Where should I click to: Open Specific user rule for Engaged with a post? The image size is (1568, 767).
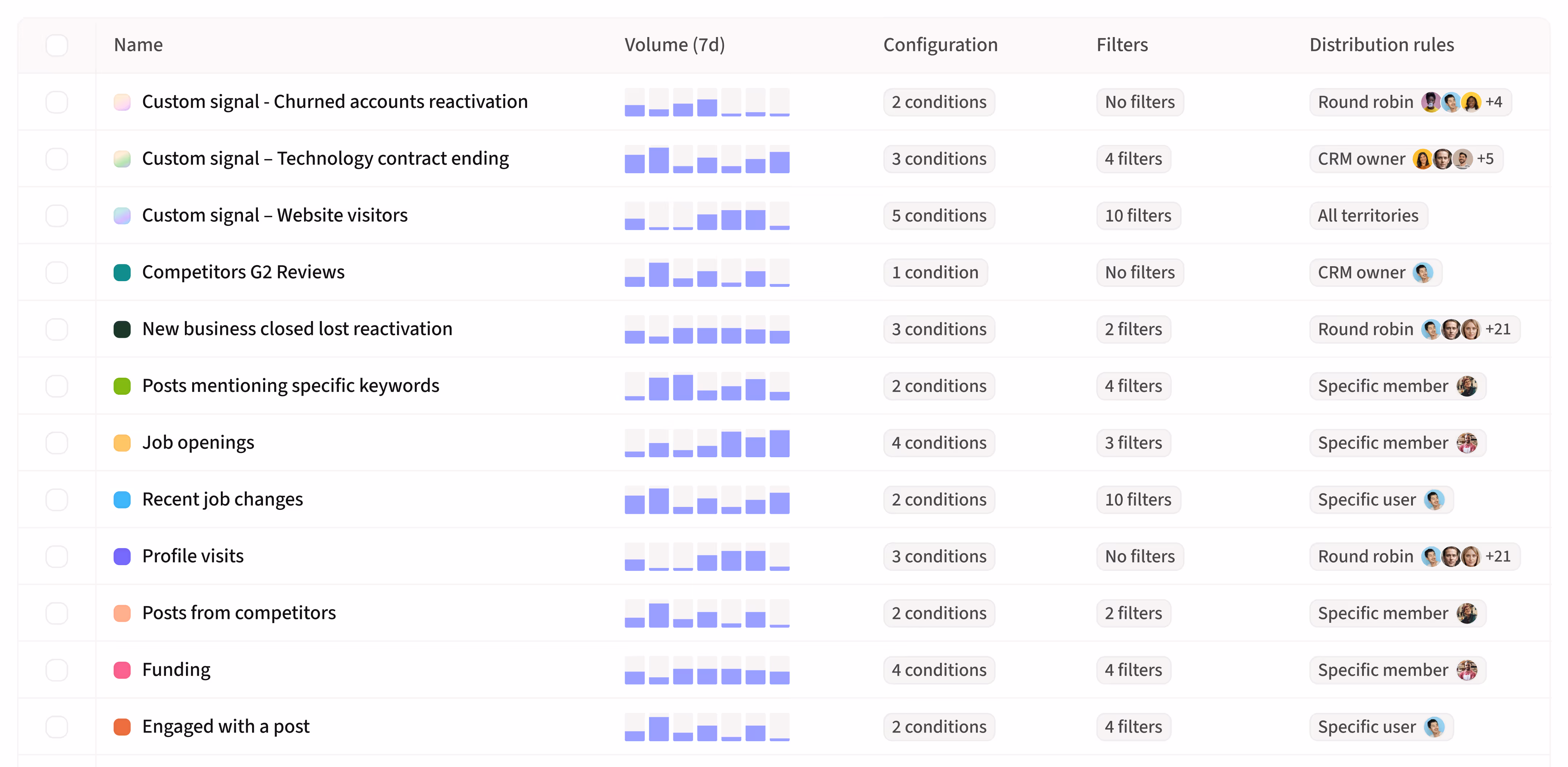pyautogui.click(x=1381, y=727)
